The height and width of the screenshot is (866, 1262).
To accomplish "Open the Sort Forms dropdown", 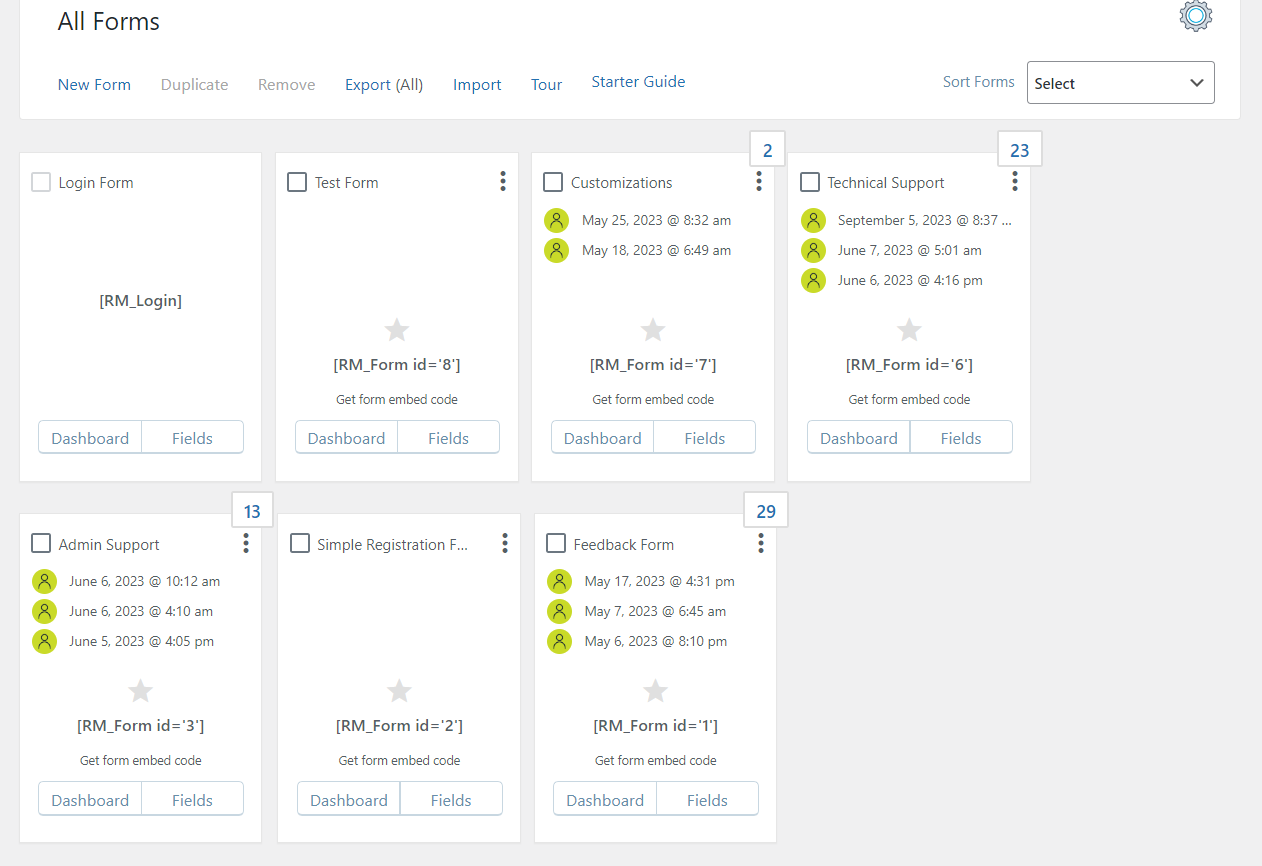I will pyautogui.click(x=1120, y=83).
